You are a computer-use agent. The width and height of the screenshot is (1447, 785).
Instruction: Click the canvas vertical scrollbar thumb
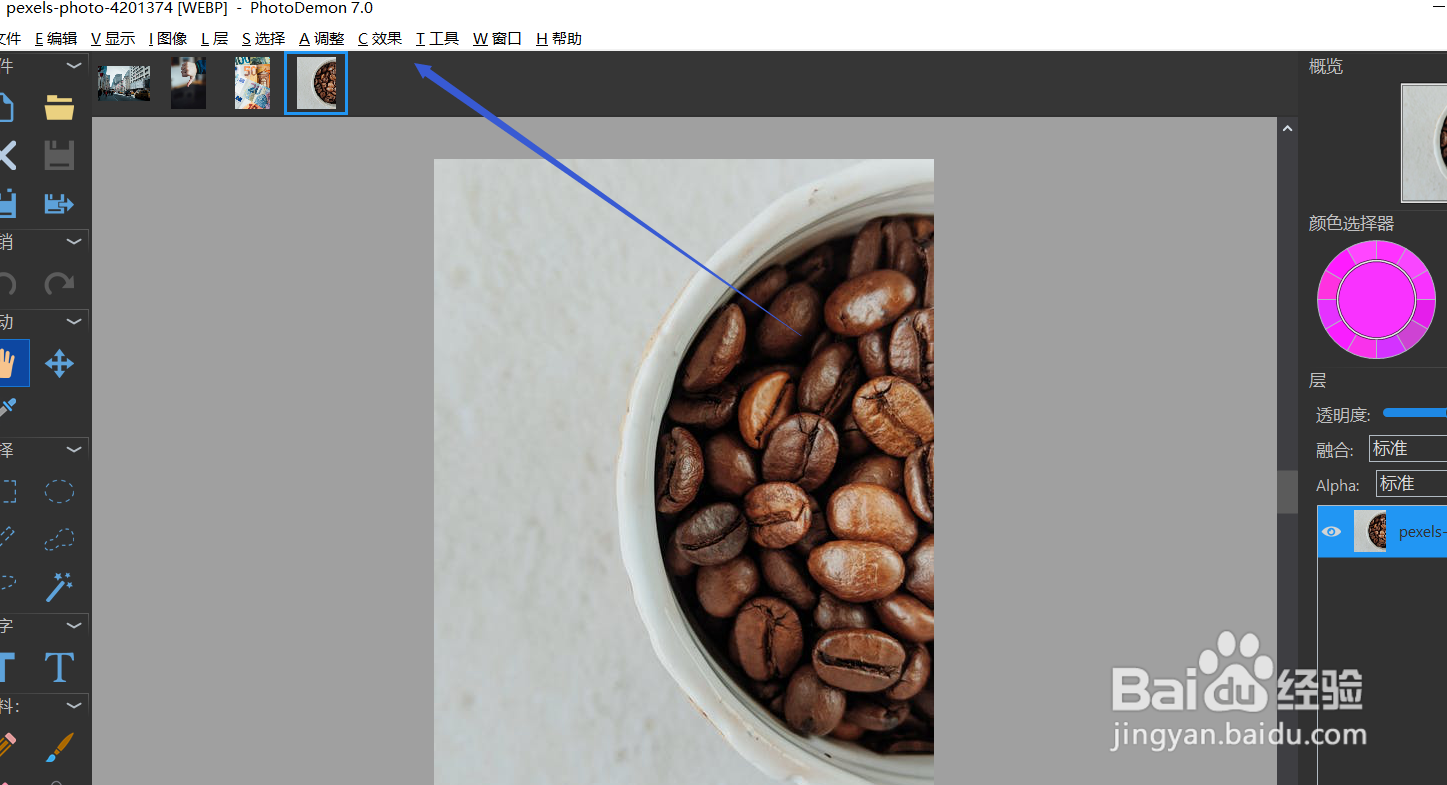point(1287,490)
